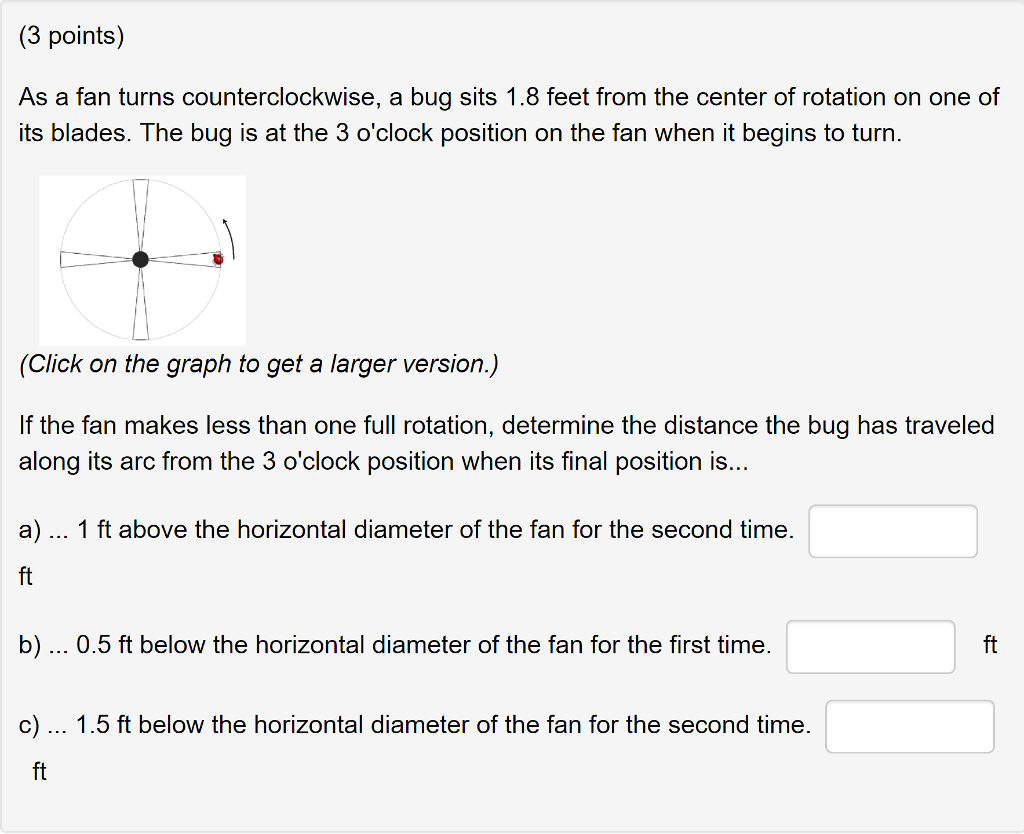
Task: Click the italic larger version instruction text
Action: (260, 363)
